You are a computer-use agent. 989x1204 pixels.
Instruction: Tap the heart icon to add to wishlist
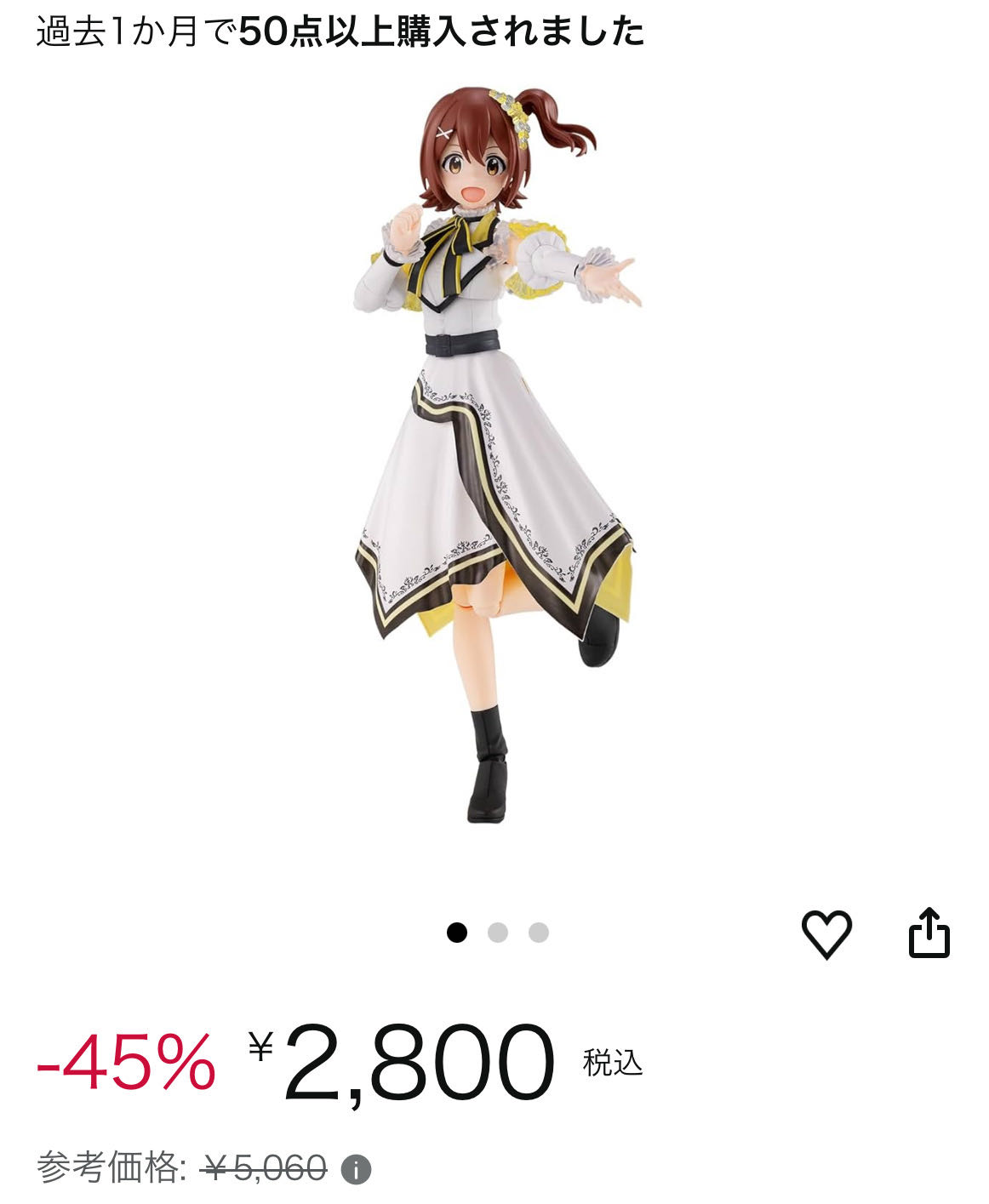(826, 933)
